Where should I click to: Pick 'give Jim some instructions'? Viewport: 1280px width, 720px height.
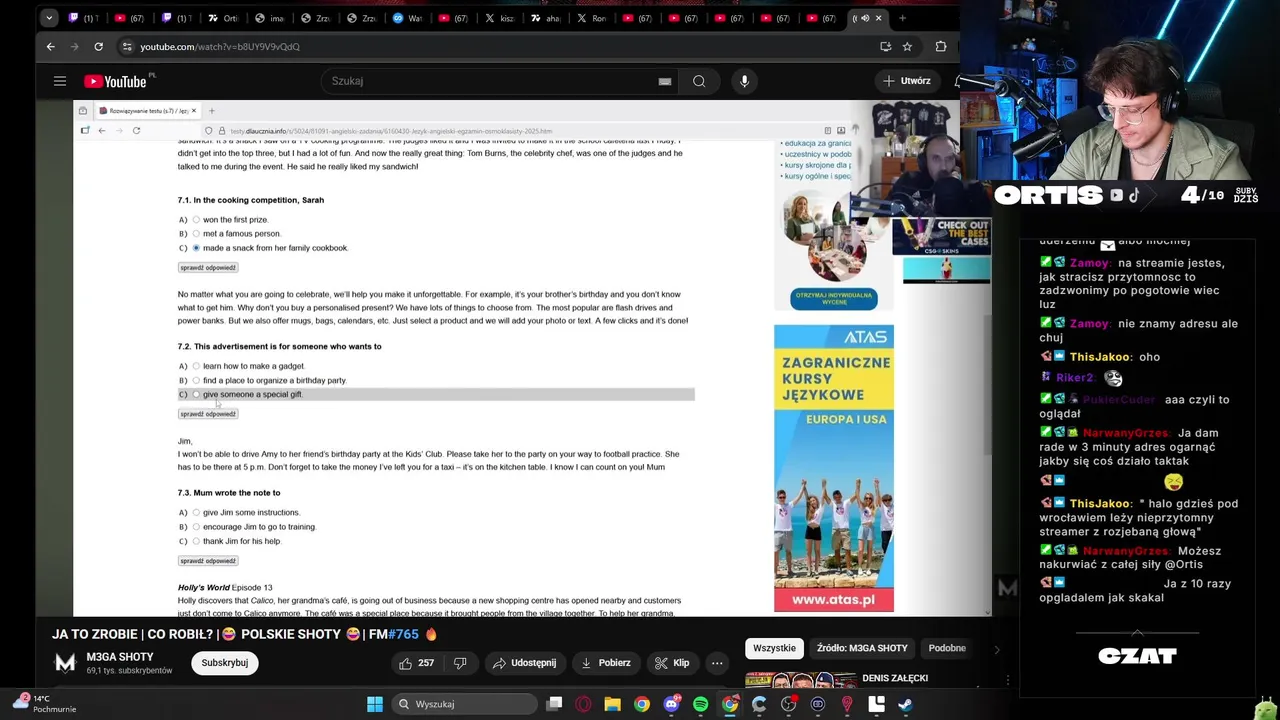pos(196,513)
